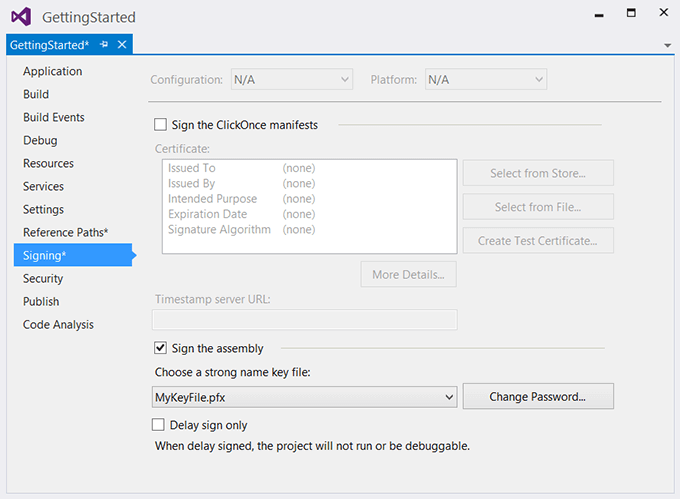The image size is (680, 499).
Task: Open the Resources page
Action: tap(48, 163)
